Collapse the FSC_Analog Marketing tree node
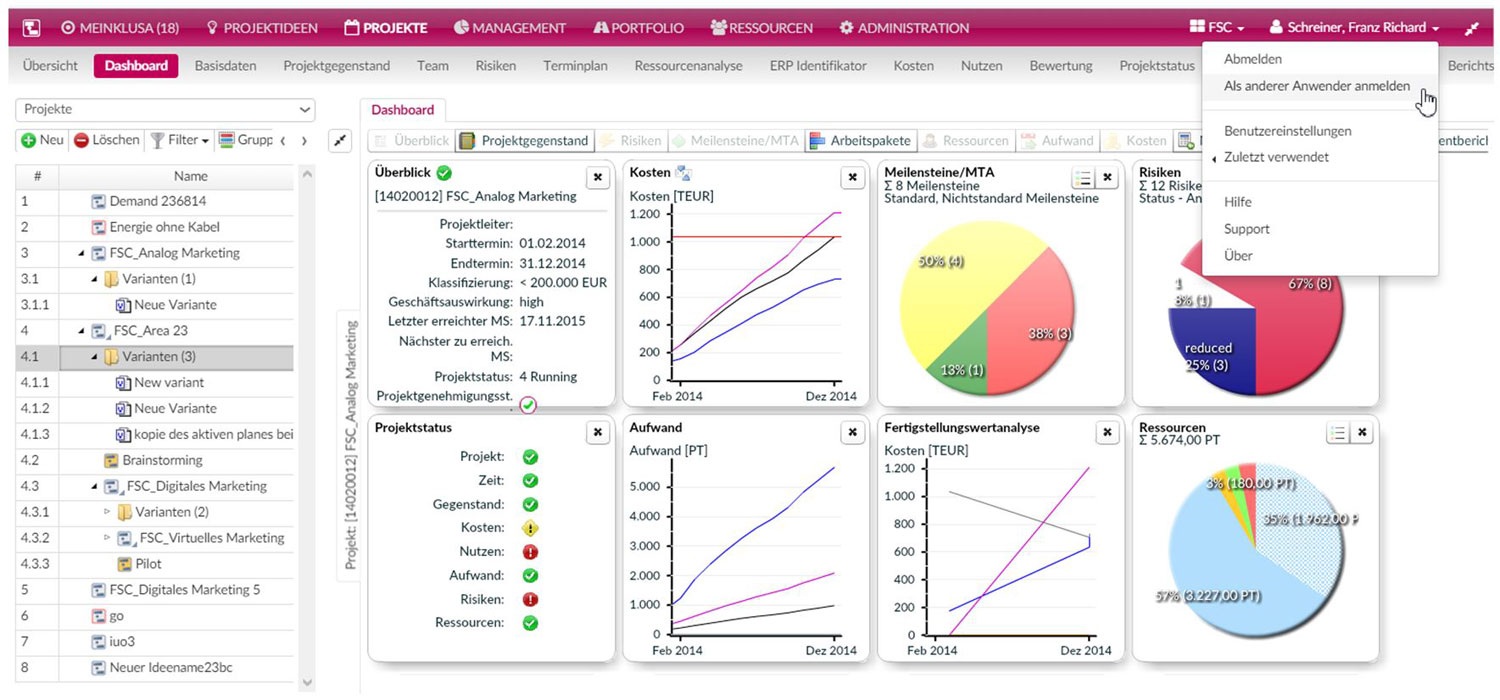1500x700 pixels. (81, 253)
